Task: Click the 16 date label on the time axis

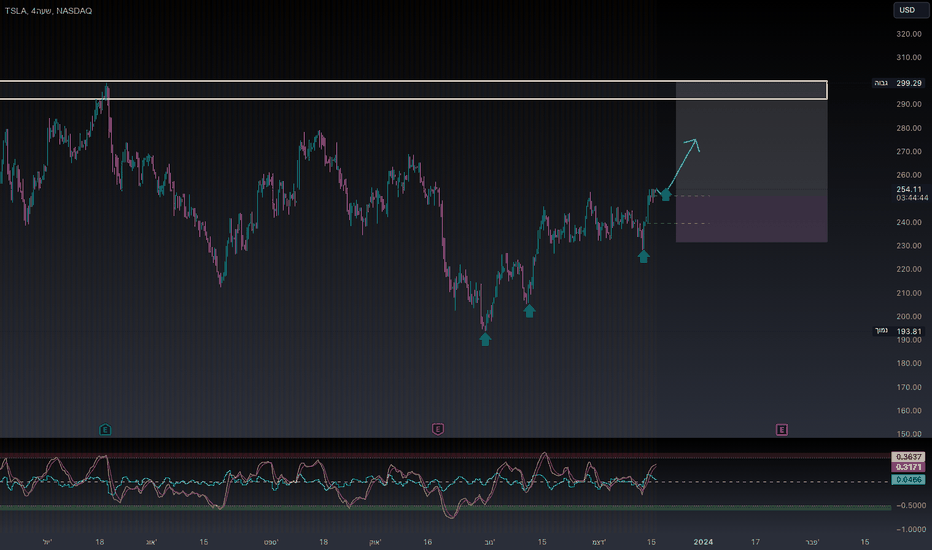Action: (x=427, y=542)
